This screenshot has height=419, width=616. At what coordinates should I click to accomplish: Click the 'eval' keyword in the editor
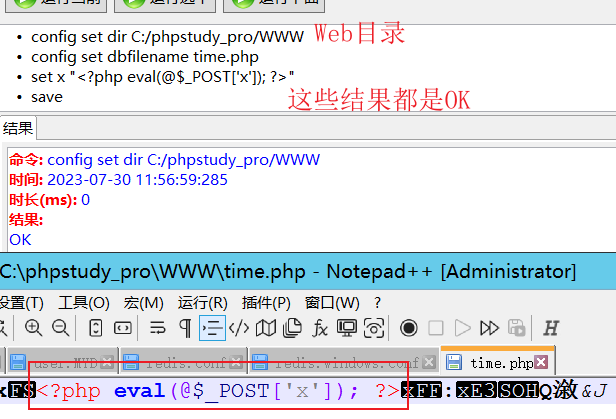pyautogui.click(x=139, y=391)
